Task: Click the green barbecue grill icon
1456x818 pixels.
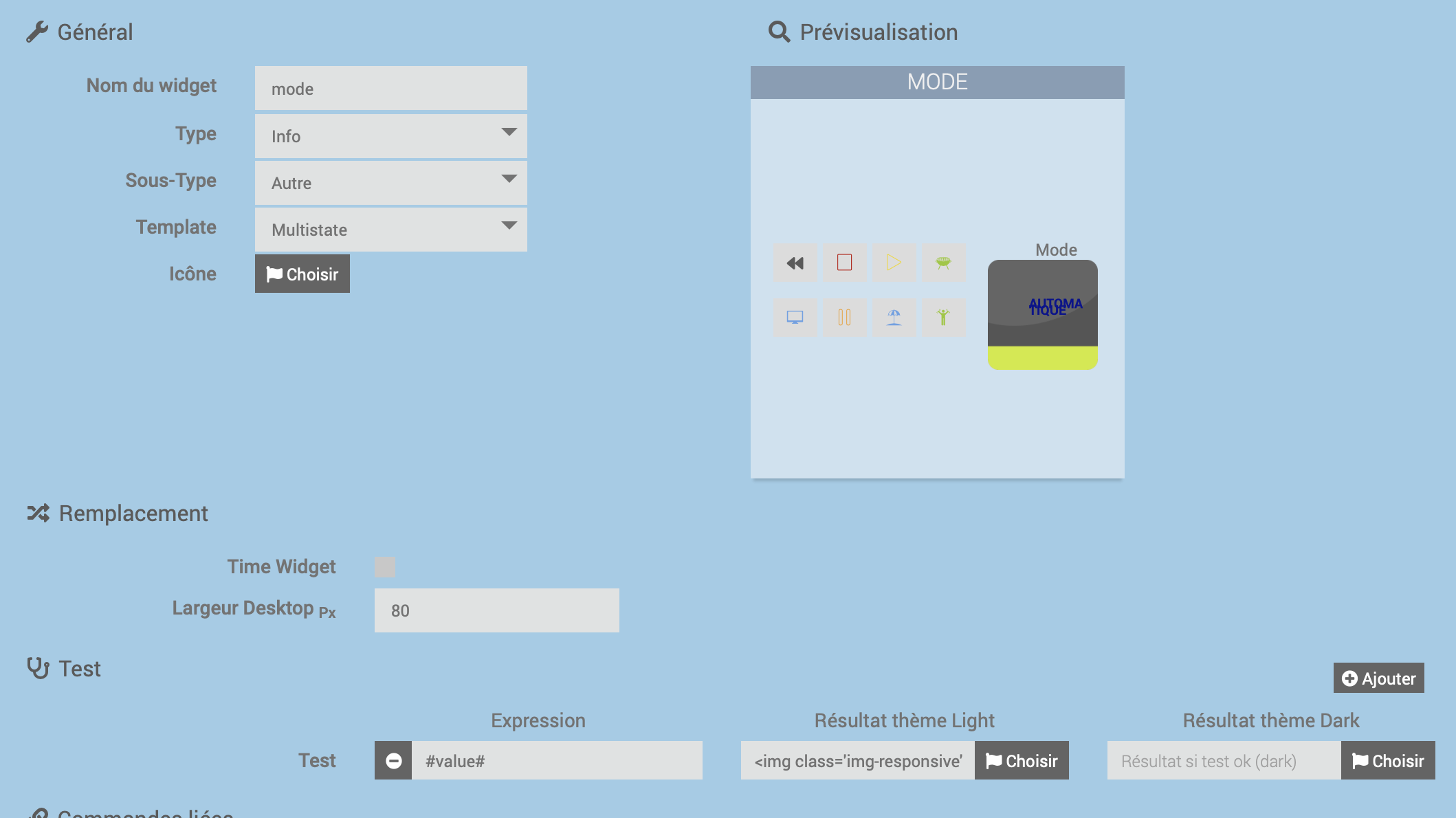Action: (x=943, y=263)
